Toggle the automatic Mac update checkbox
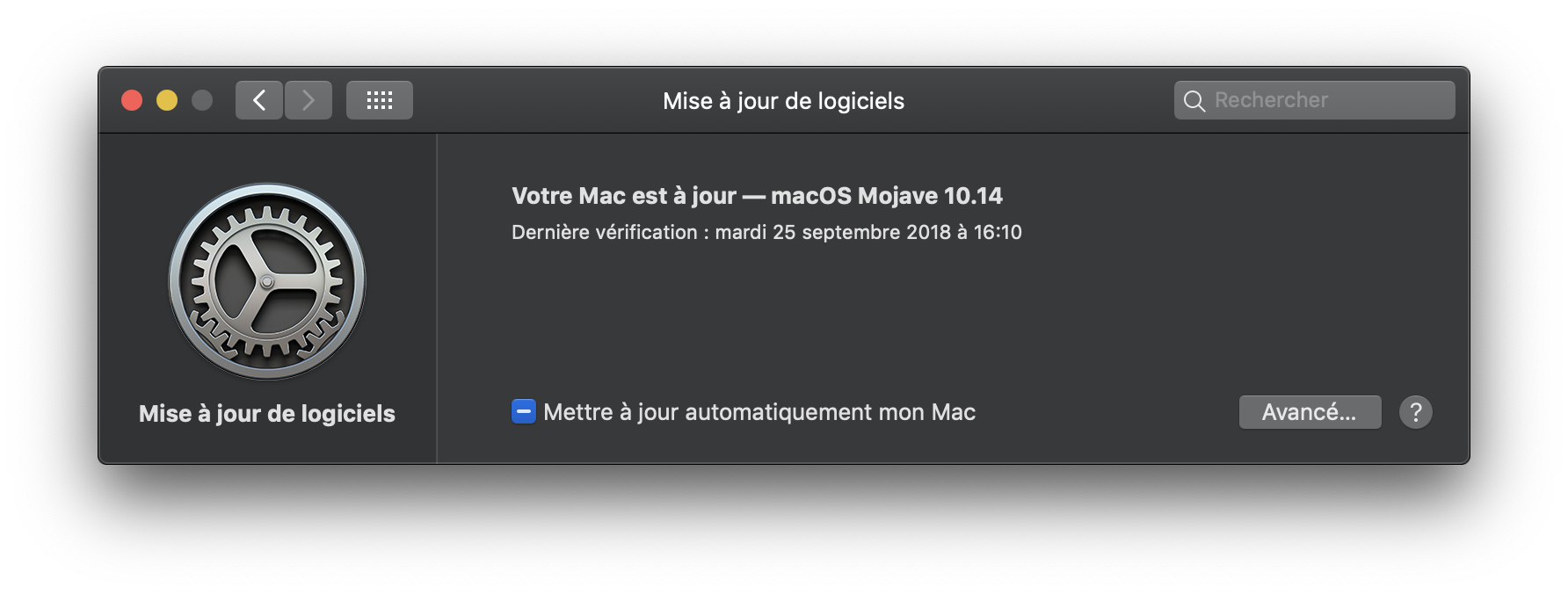The image size is (1568, 594). pyautogui.click(x=524, y=411)
